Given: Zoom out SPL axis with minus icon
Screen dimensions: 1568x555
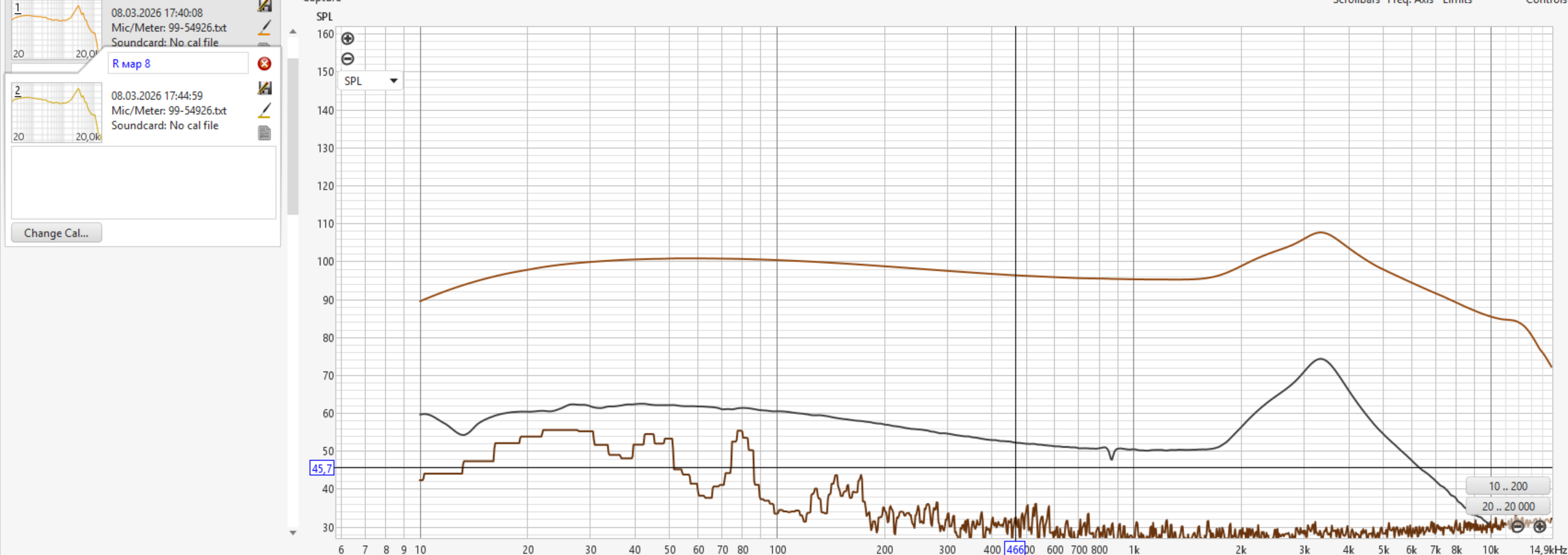Looking at the screenshot, I should [348, 59].
